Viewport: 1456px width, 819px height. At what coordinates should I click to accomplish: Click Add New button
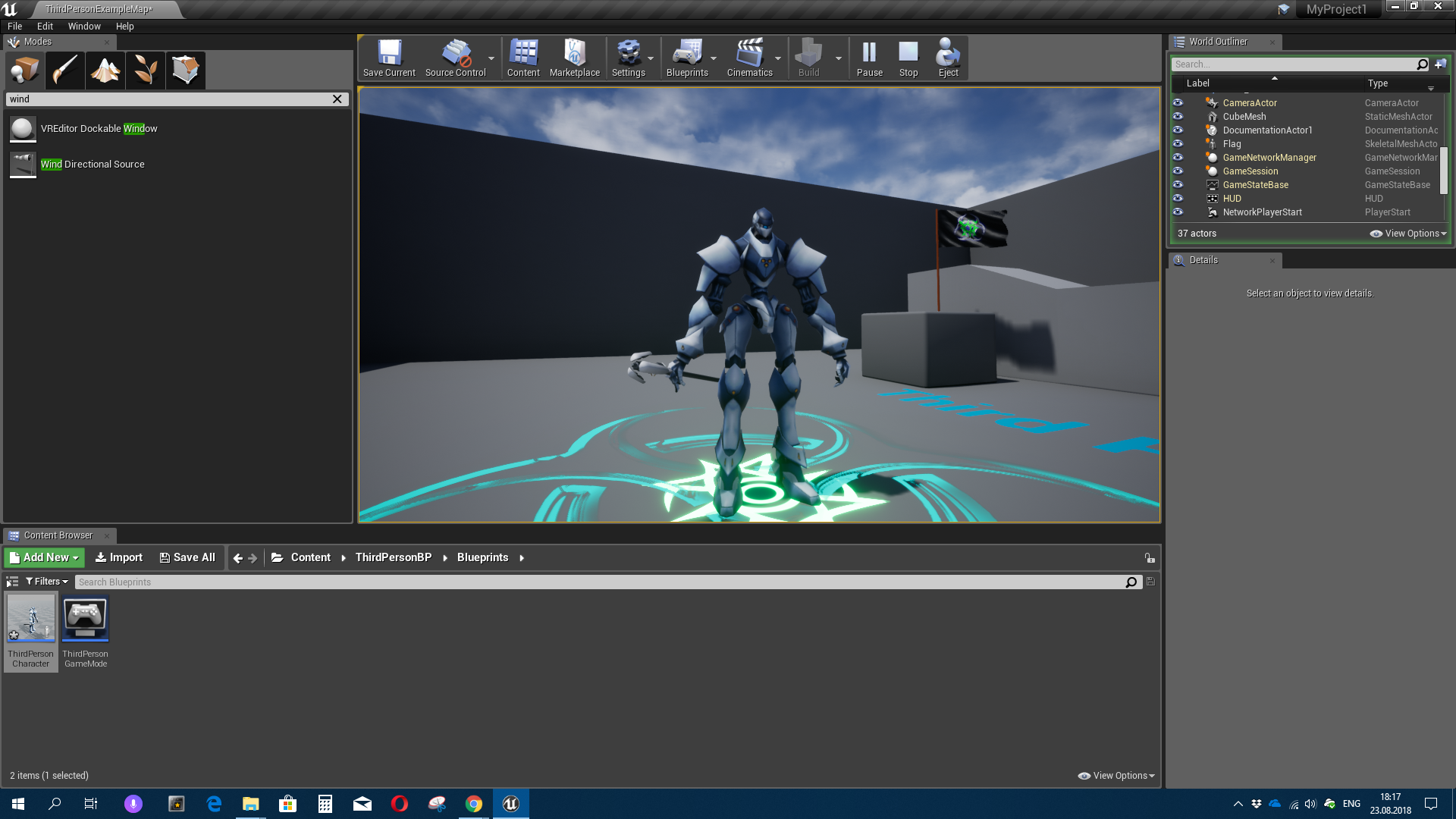(44, 557)
